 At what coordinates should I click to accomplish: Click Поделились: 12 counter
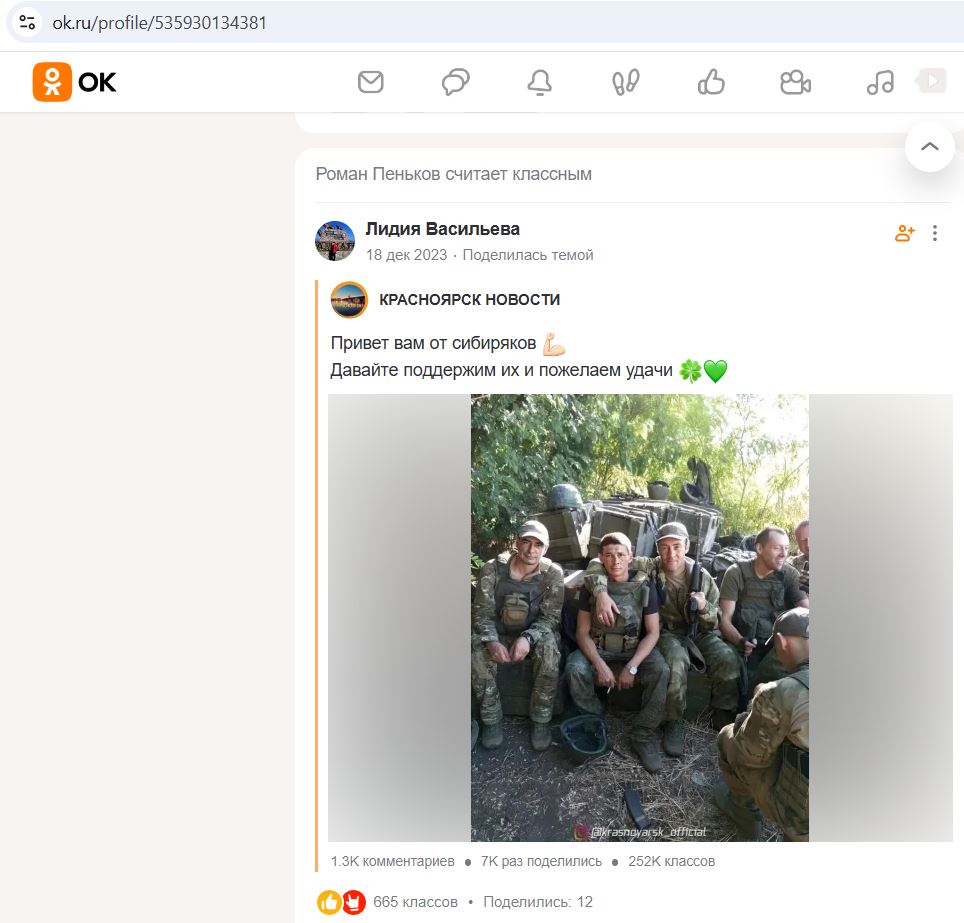(538, 902)
